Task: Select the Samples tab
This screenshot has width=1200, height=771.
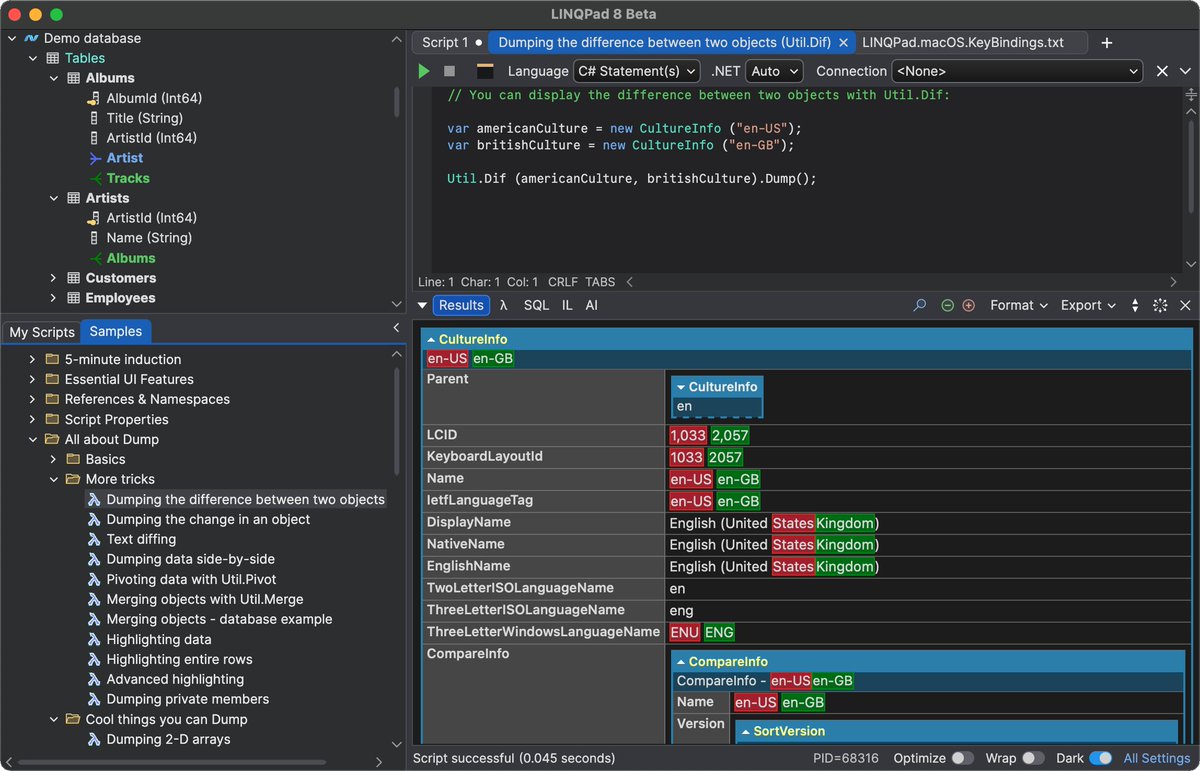Action: coord(116,331)
